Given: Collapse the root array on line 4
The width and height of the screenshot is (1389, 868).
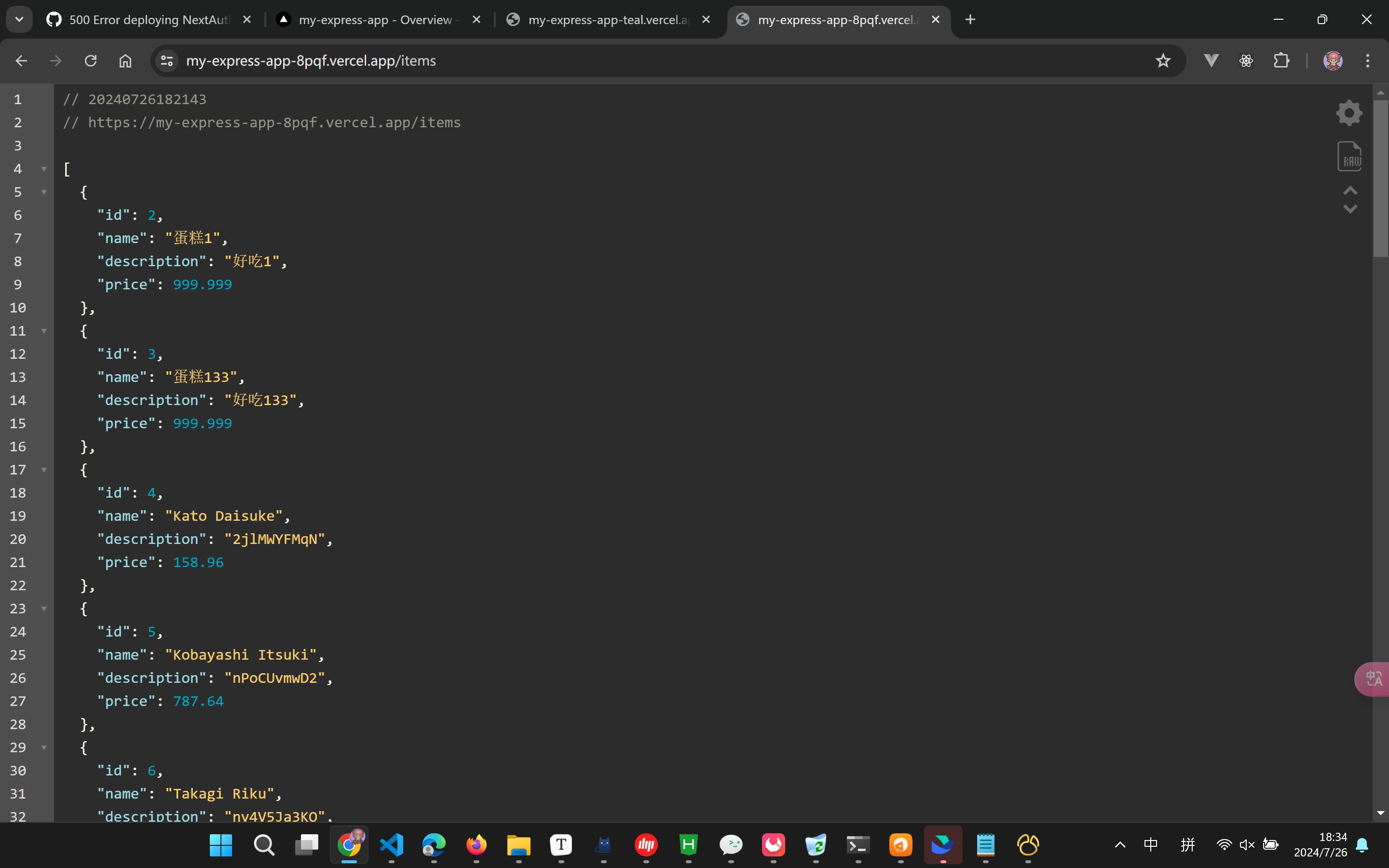Looking at the screenshot, I should click(x=43, y=169).
